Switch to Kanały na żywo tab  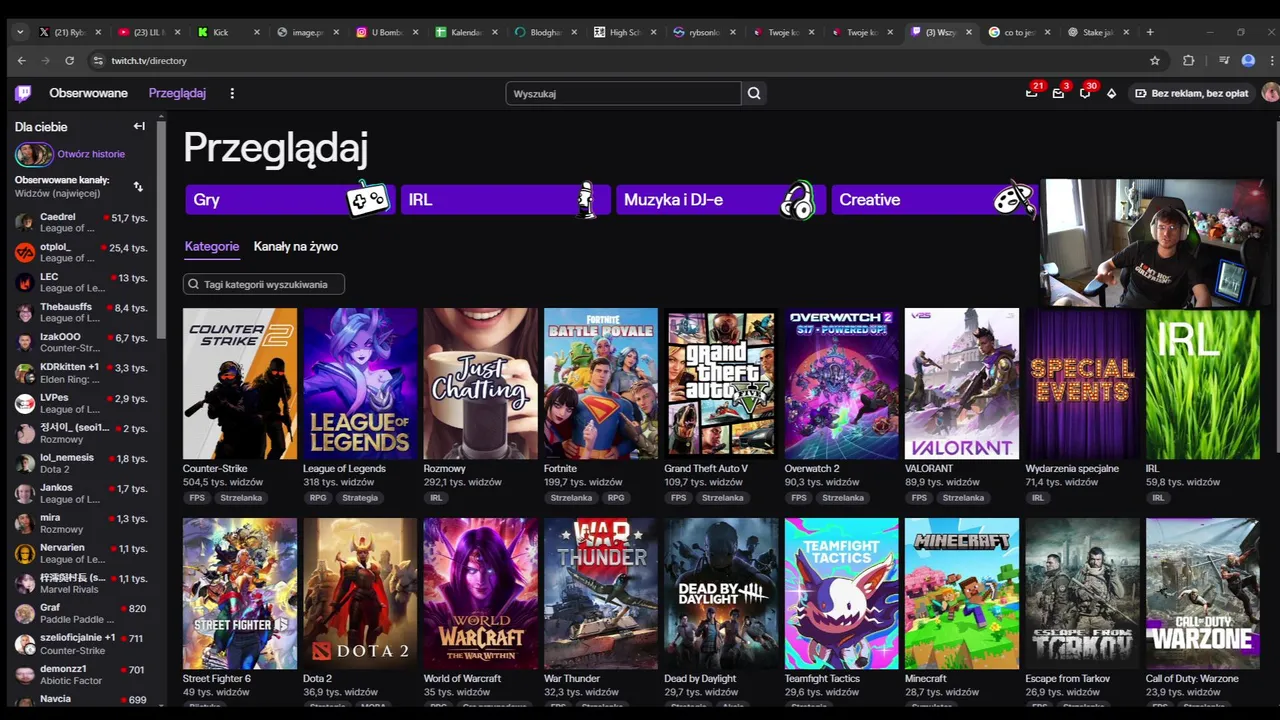(296, 246)
